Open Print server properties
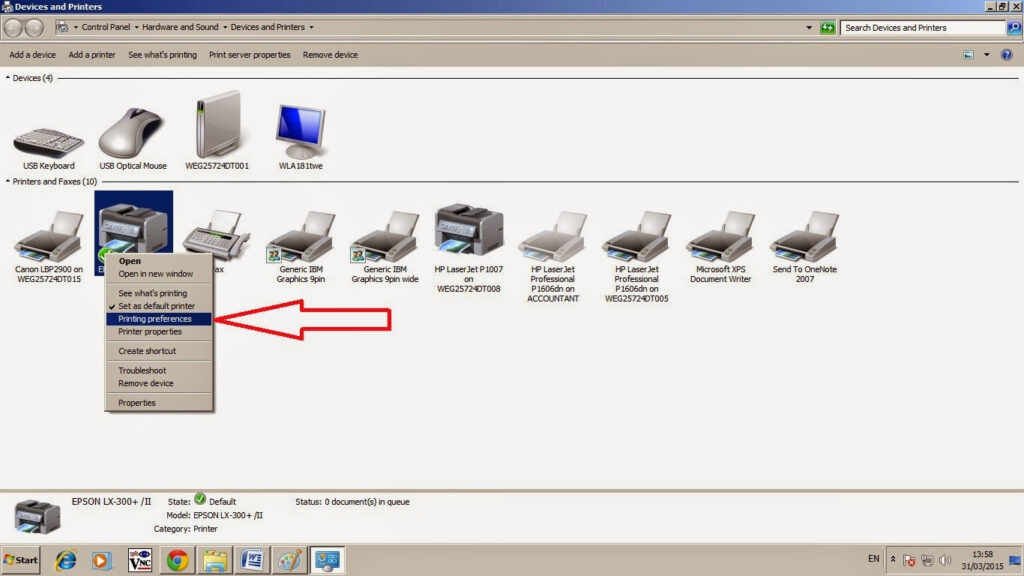Screen dimensions: 1024x576 coord(249,55)
